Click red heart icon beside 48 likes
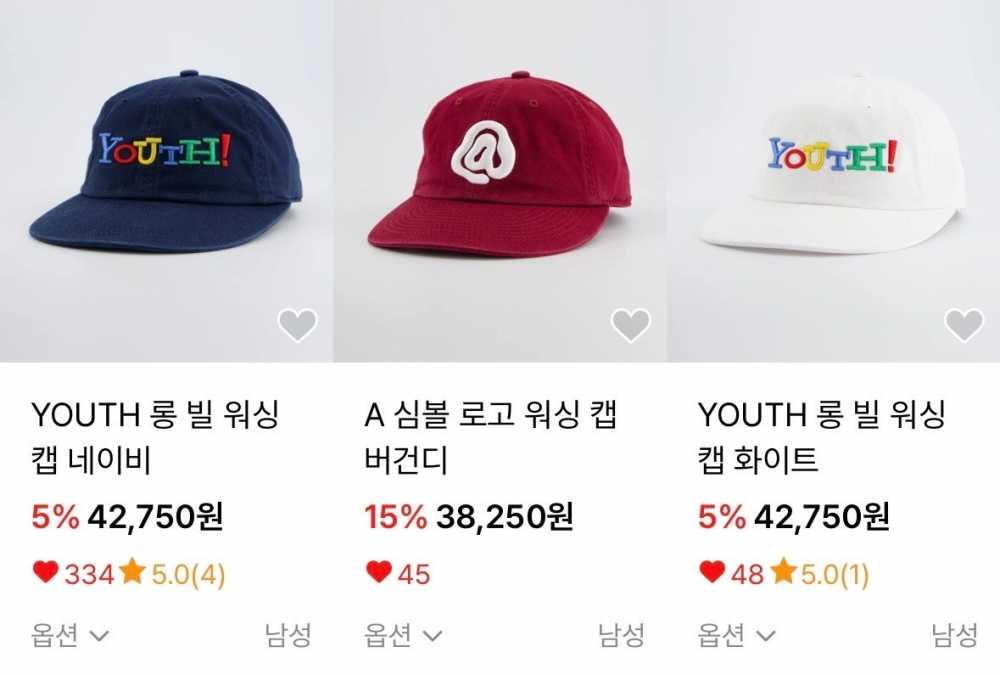This screenshot has height=675, width=1000. (712, 572)
